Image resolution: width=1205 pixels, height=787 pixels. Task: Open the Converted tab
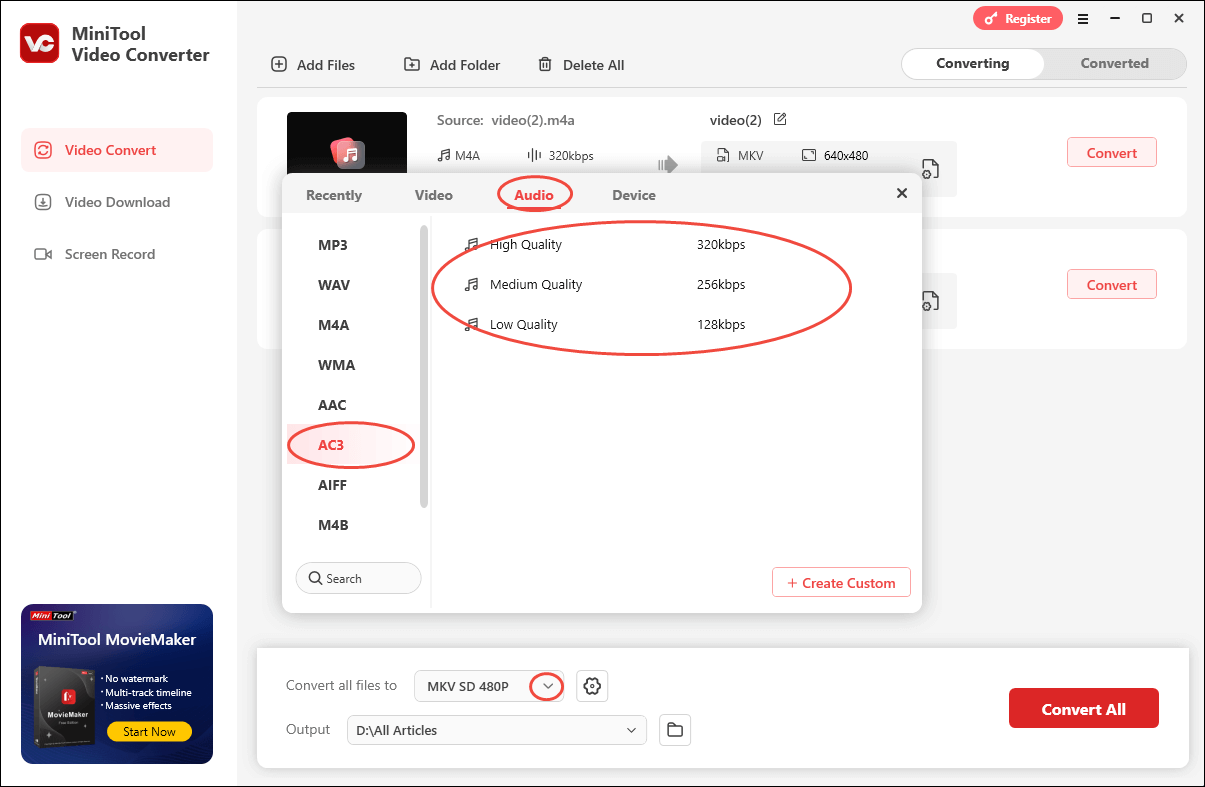click(1115, 63)
